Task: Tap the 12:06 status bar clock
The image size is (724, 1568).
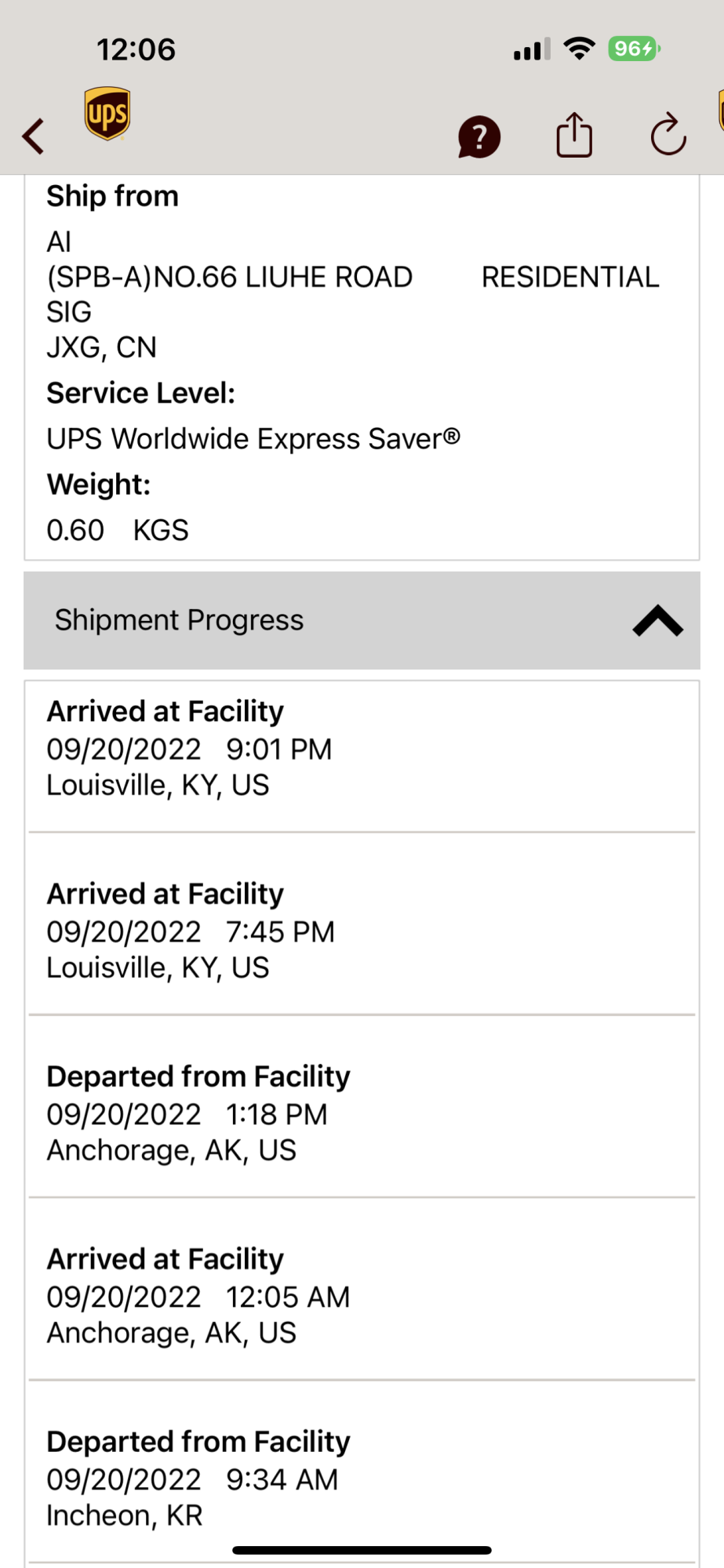Action: pos(136,49)
